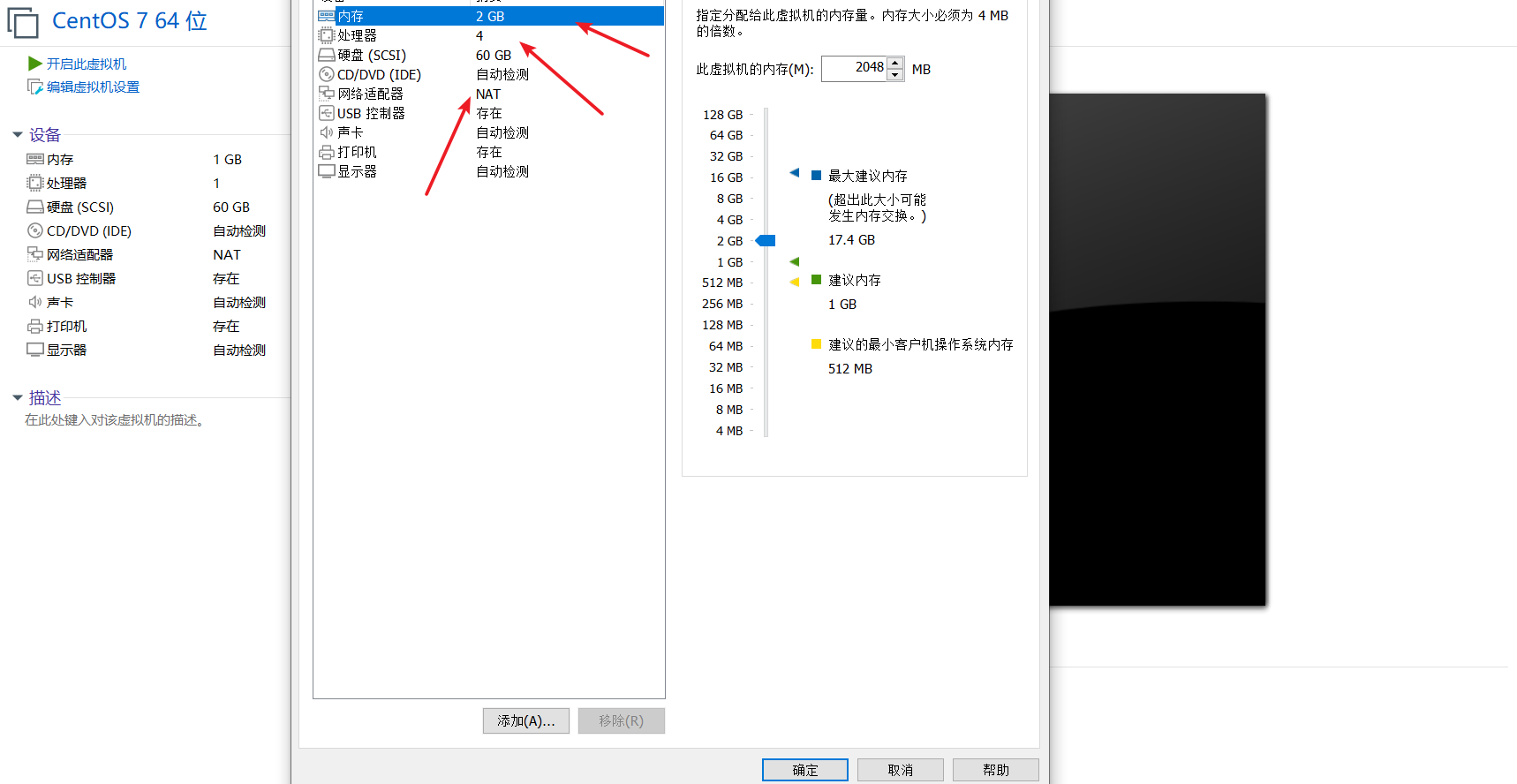Select the 处理器 row in settings list
The width and height of the screenshot is (1517, 784).
(x=490, y=35)
